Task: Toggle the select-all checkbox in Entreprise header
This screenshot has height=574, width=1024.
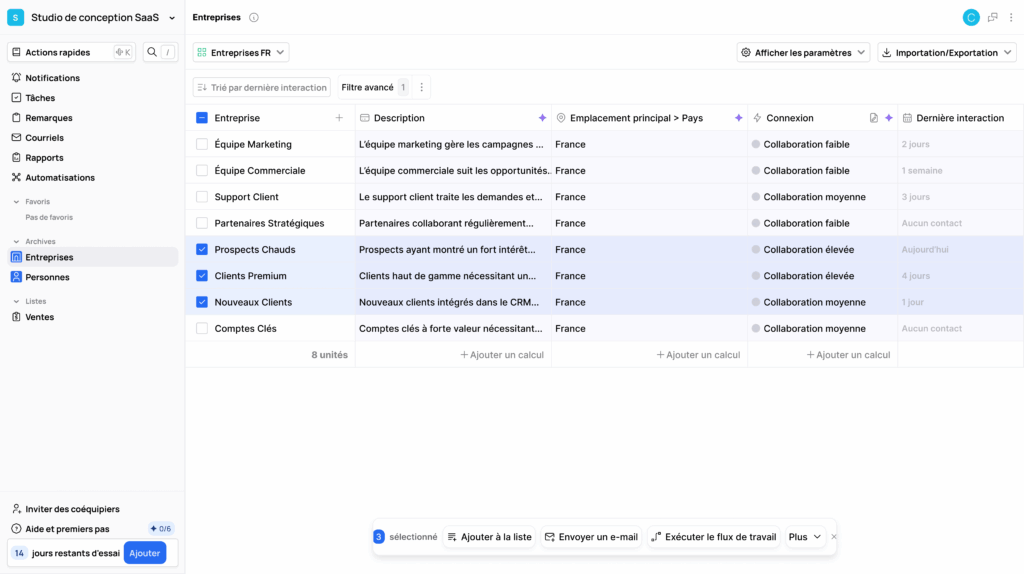Action: pos(202,118)
